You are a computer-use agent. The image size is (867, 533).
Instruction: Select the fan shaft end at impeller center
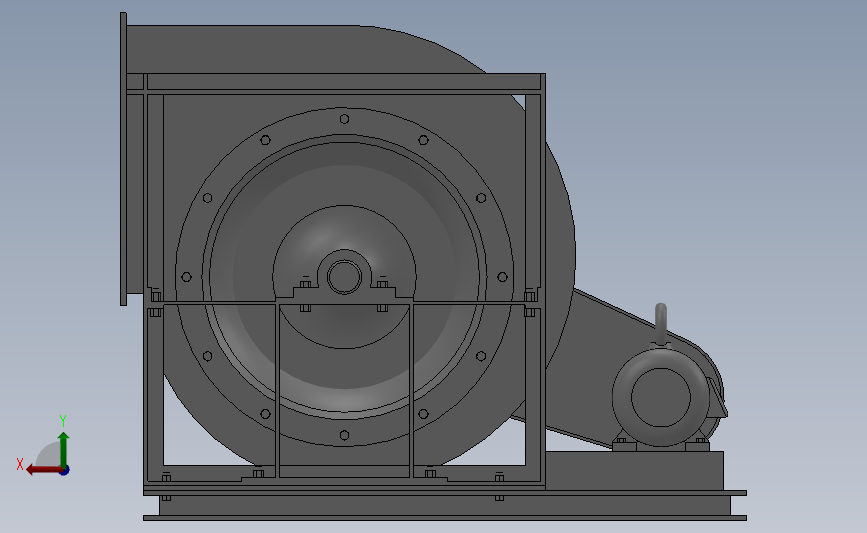[344, 276]
